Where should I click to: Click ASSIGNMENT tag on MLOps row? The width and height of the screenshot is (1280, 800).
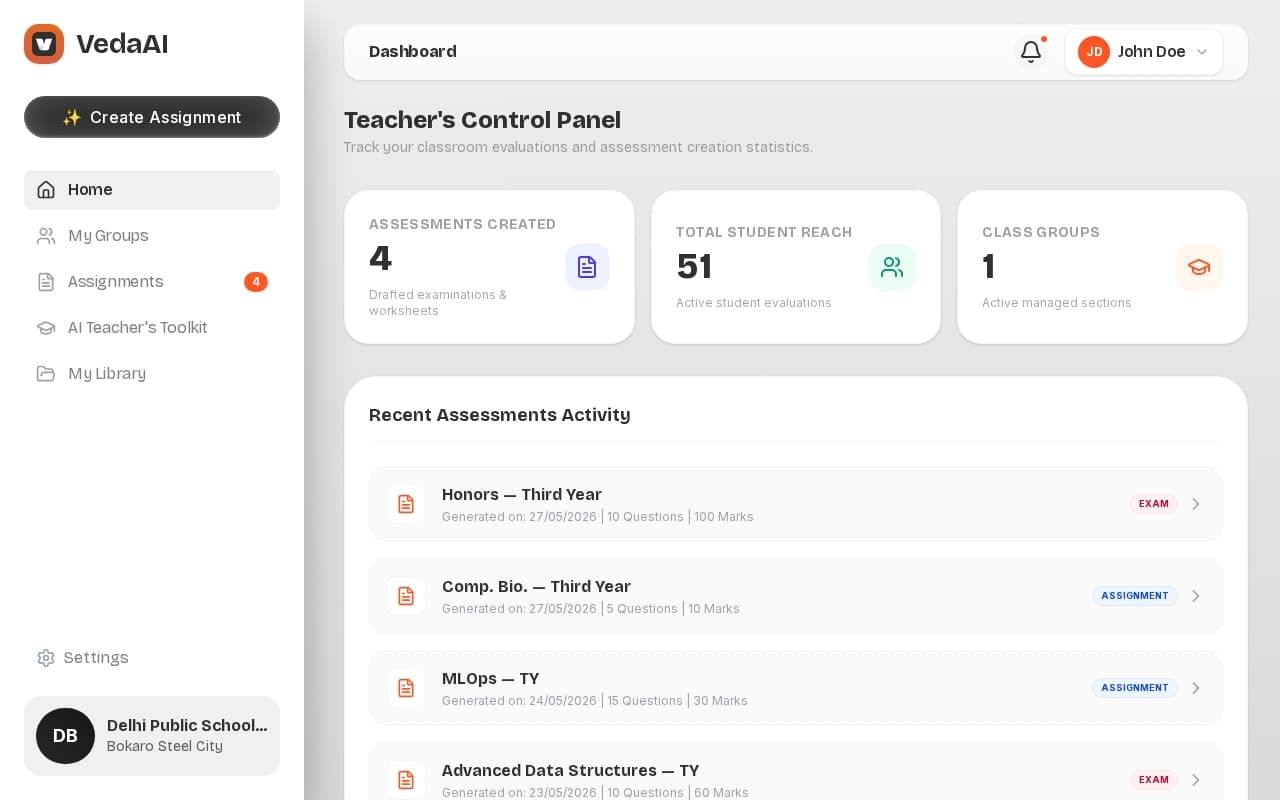click(1135, 688)
